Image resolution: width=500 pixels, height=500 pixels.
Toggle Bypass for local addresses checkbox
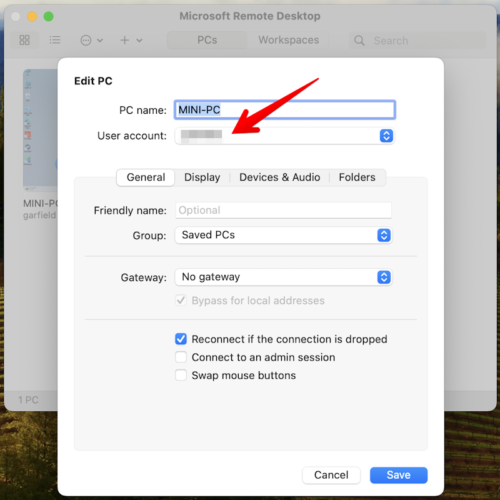click(181, 301)
